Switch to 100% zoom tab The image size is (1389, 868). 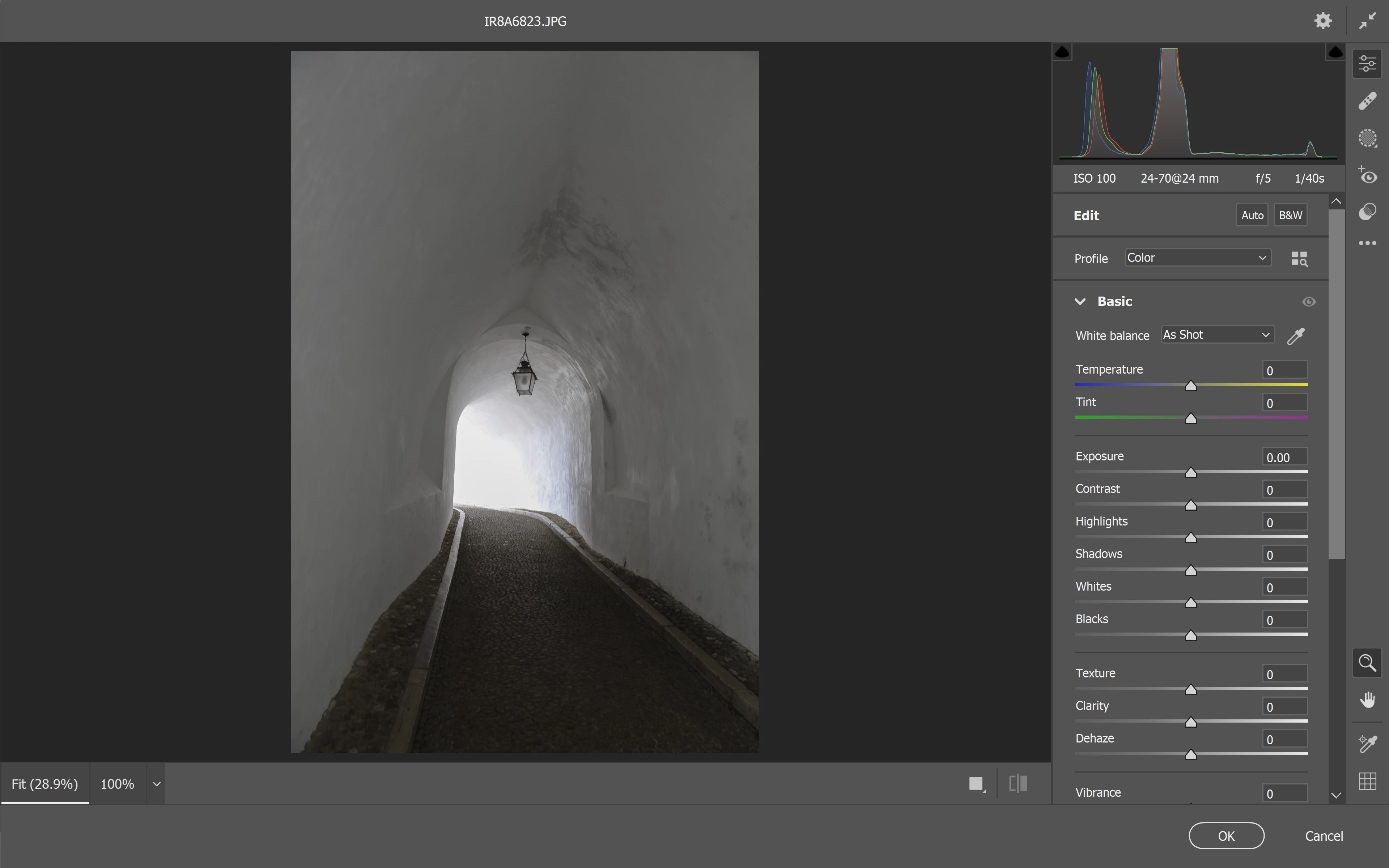click(x=117, y=784)
